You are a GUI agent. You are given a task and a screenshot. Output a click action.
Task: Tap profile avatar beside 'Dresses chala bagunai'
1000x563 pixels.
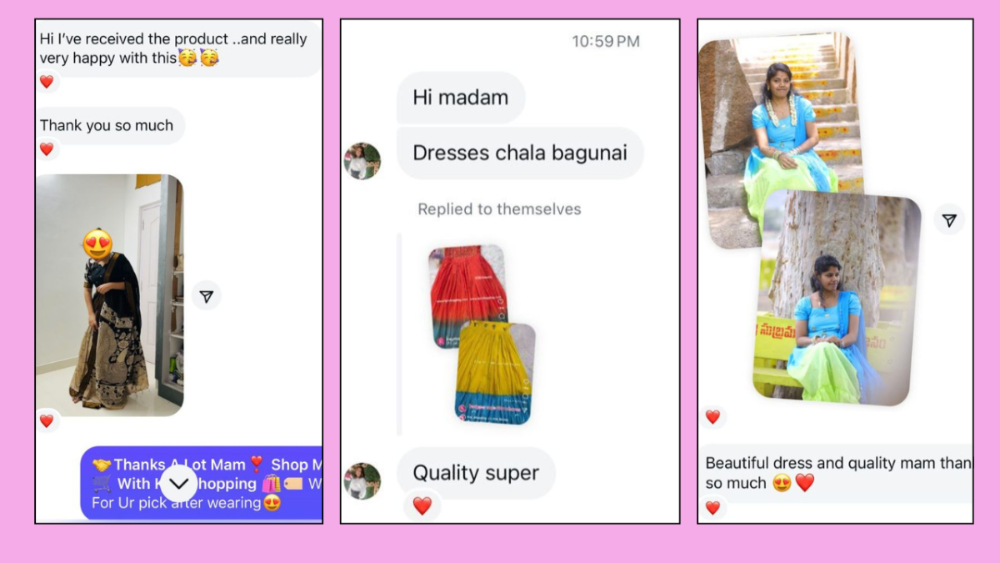point(362,161)
